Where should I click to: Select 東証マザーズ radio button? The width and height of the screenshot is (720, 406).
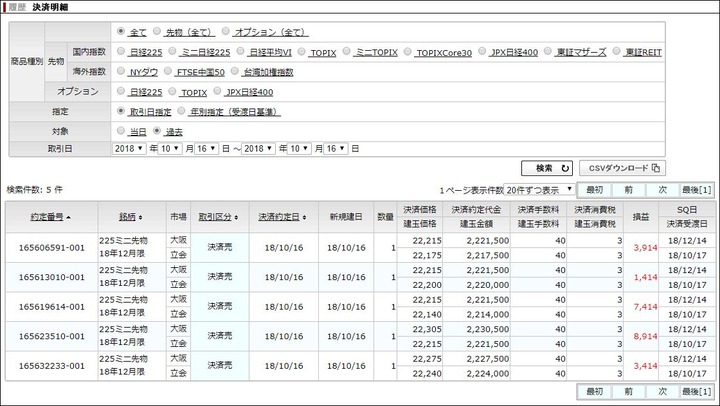pyautogui.click(x=547, y=51)
